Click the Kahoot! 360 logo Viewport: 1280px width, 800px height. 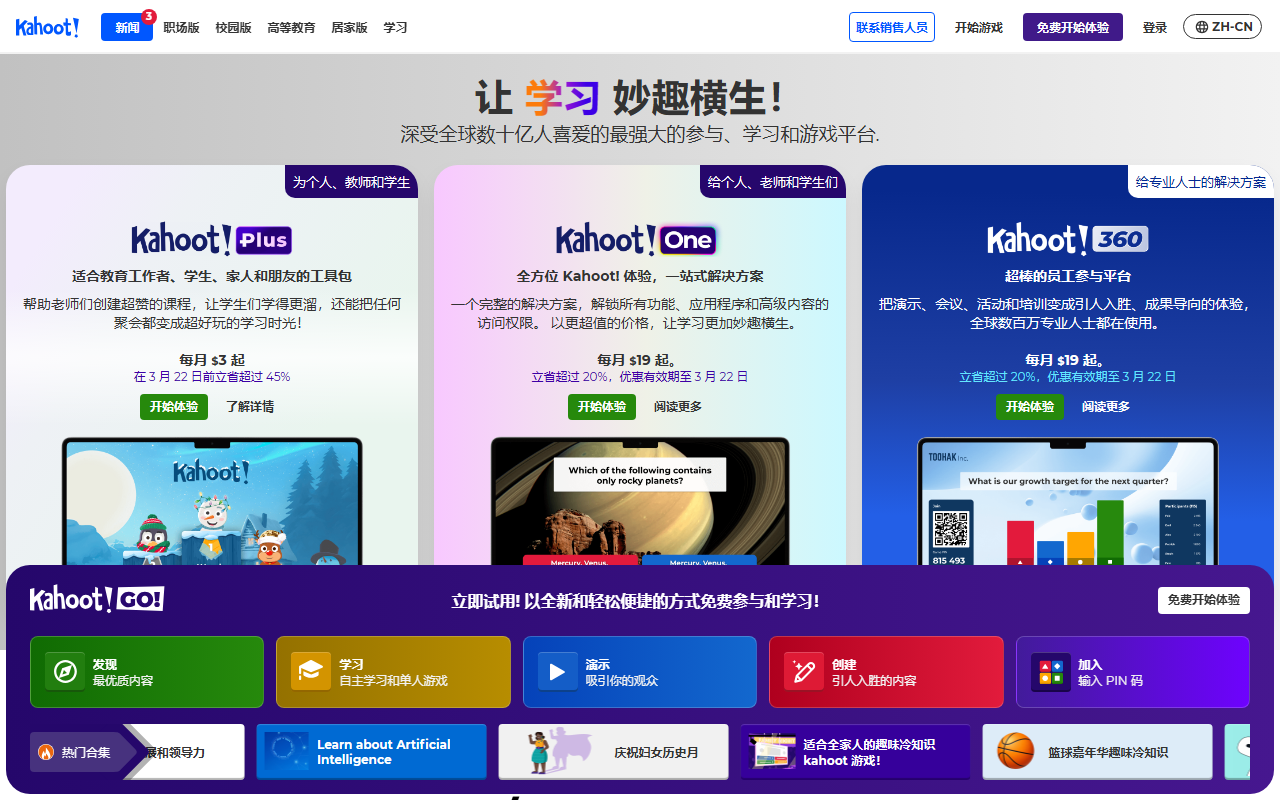pyautogui.click(x=1067, y=240)
